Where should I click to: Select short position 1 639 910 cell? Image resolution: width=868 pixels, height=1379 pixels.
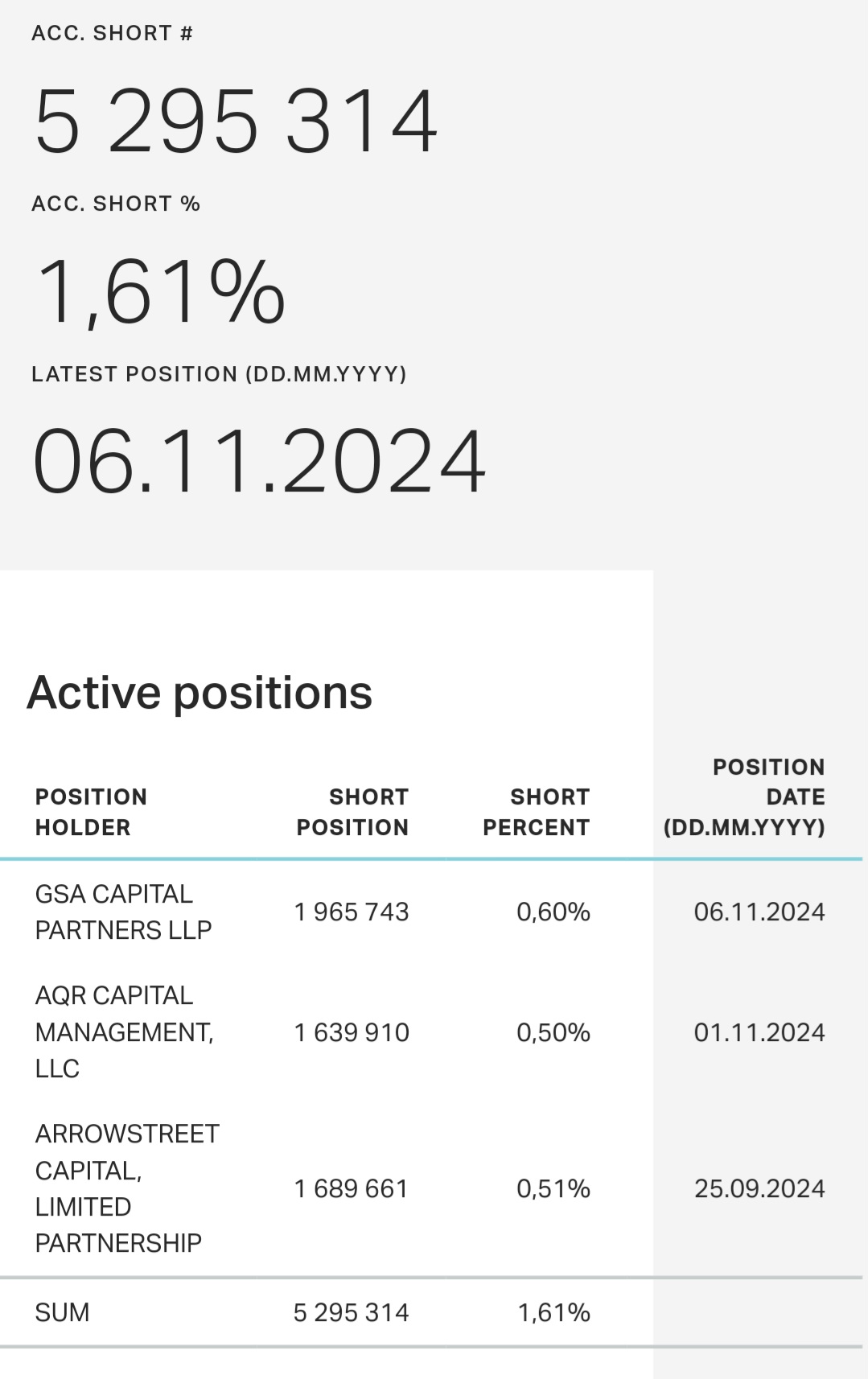352,1032
